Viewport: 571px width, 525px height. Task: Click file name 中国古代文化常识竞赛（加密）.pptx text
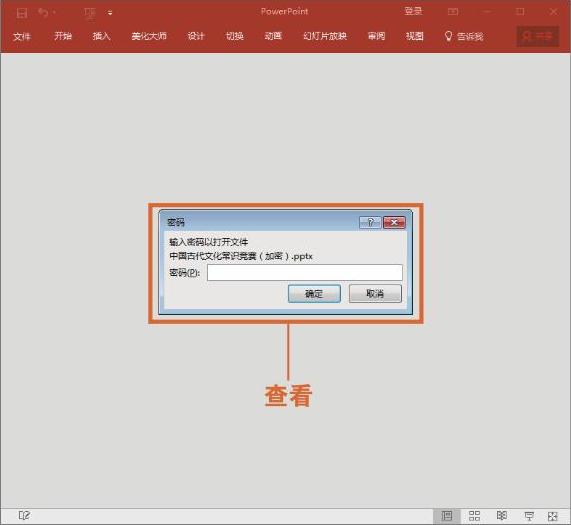241,256
